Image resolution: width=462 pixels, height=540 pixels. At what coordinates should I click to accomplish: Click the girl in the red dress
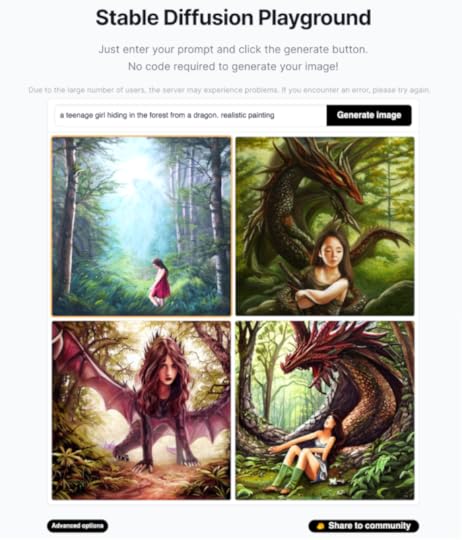[160, 282]
